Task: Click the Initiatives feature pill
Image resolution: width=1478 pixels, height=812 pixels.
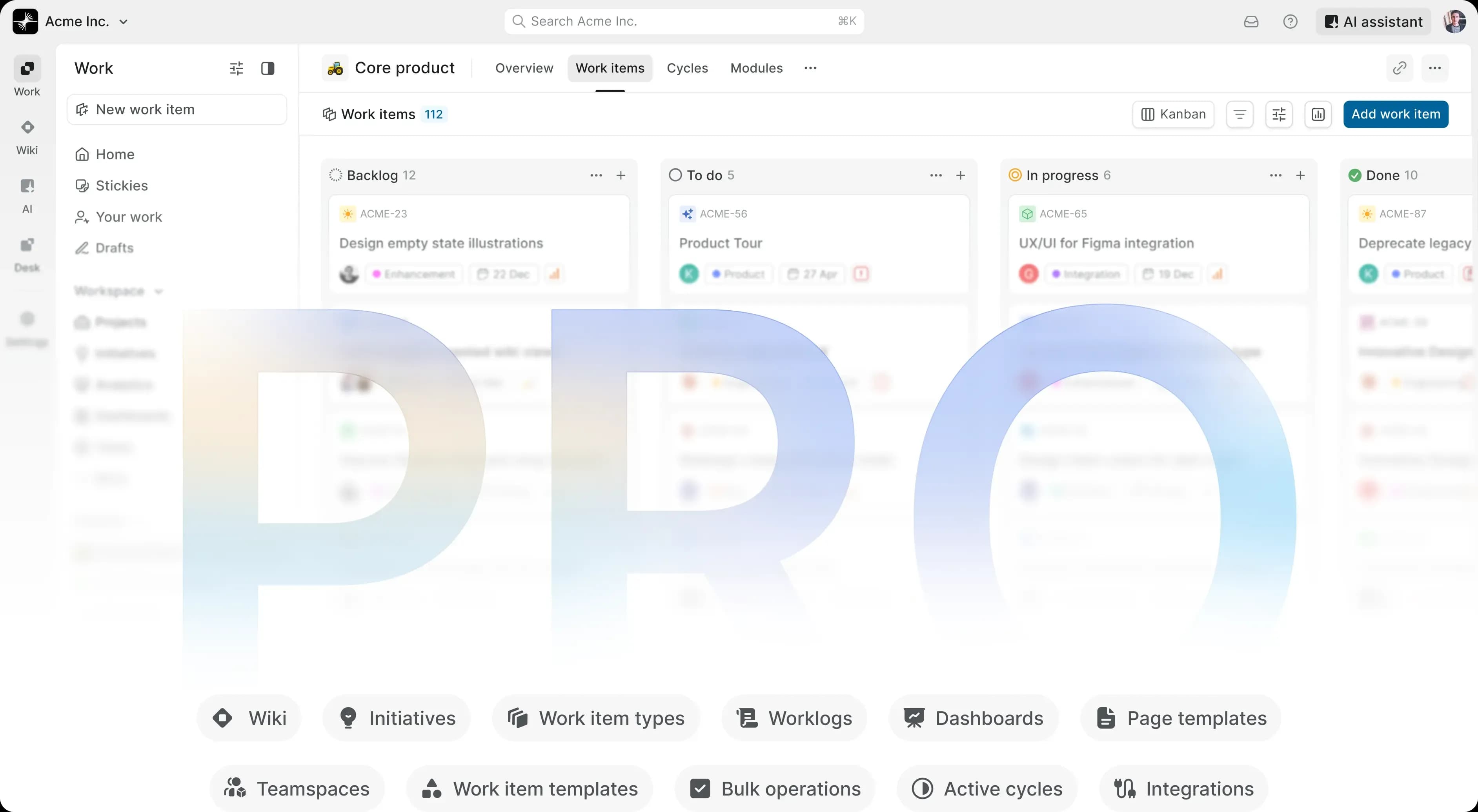Action: (x=397, y=718)
